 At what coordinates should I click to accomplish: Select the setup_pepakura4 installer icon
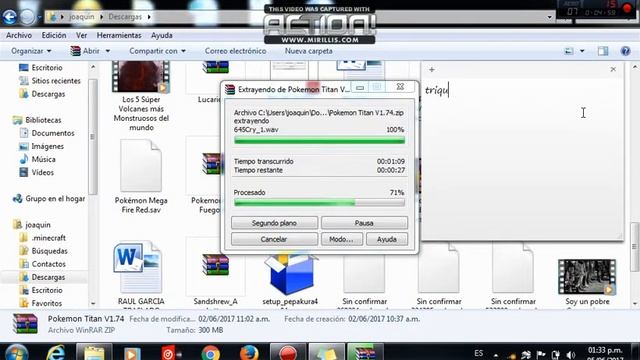[x=291, y=274]
